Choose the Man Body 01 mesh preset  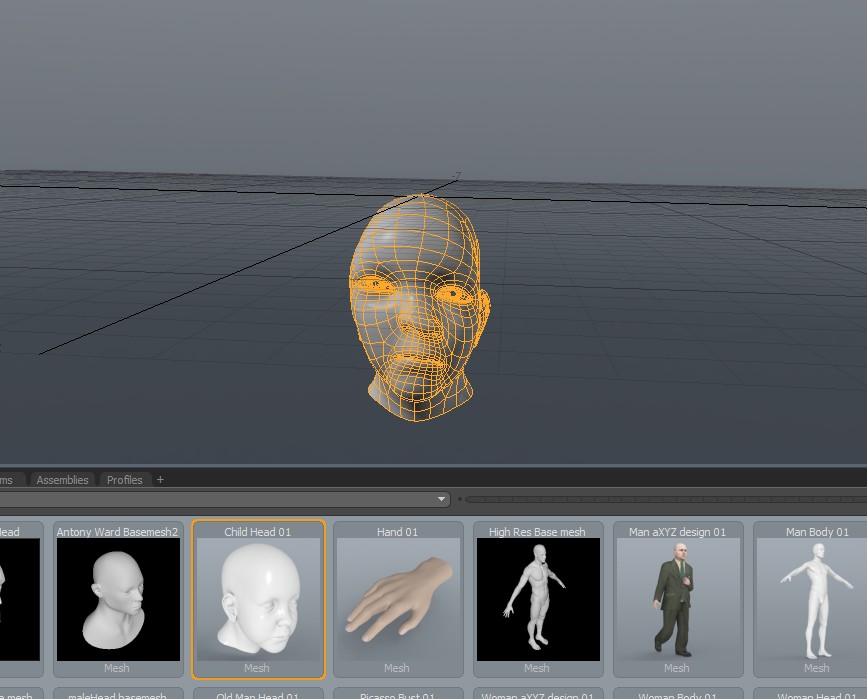coord(811,599)
